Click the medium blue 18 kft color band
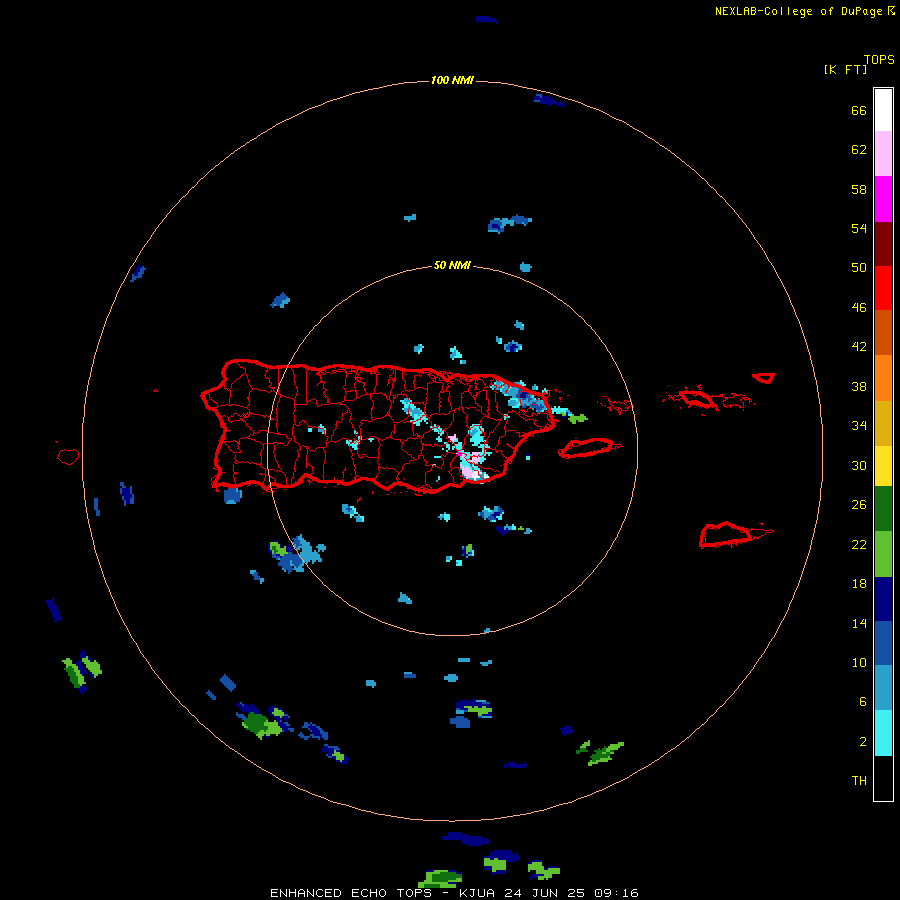Viewport: 900px width, 900px height. (x=883, y=643)
